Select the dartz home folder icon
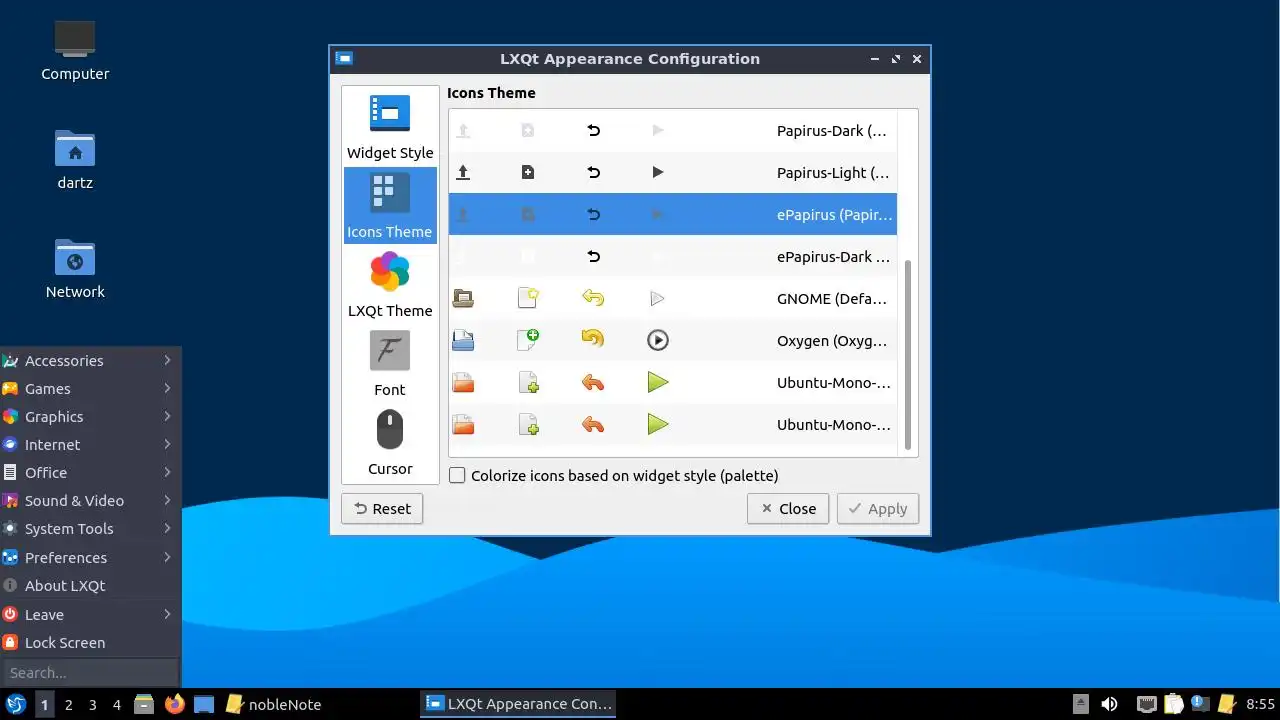 tap(75, 160)
